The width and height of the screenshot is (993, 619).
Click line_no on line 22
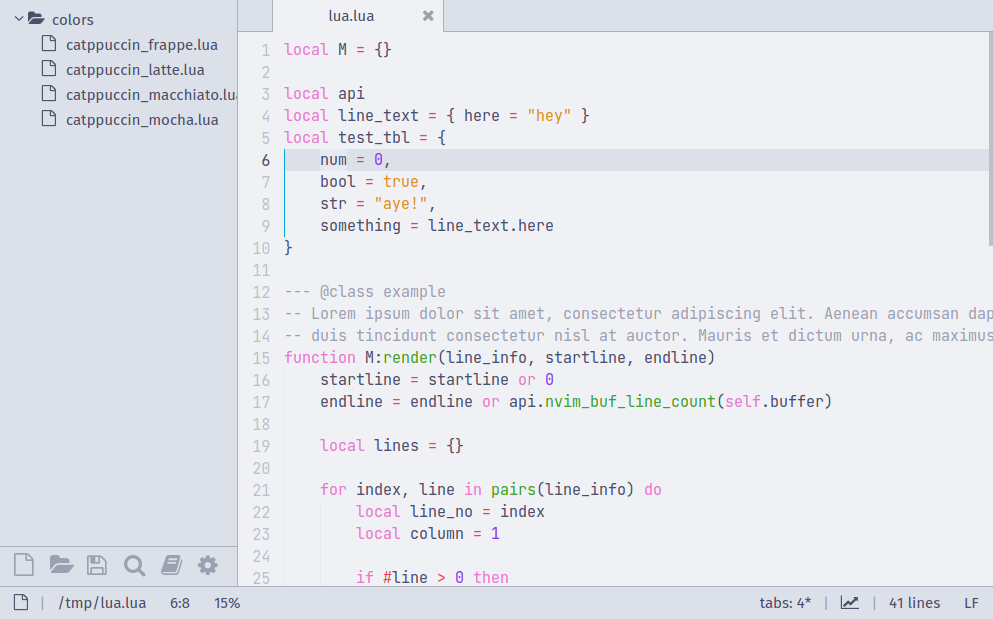tap(441, 512)
